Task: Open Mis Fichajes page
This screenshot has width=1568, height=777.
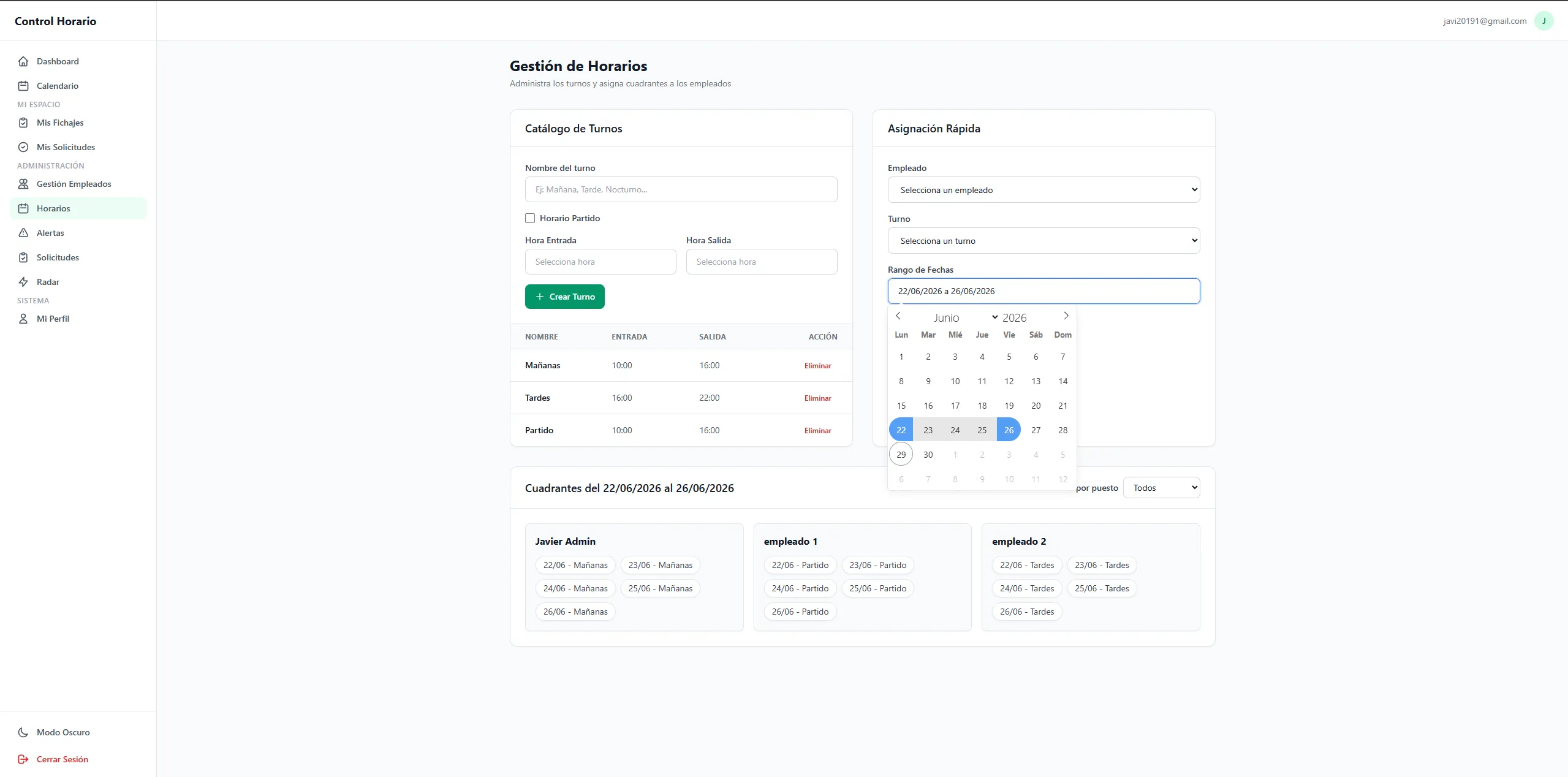Action: [x=78, y=123]
